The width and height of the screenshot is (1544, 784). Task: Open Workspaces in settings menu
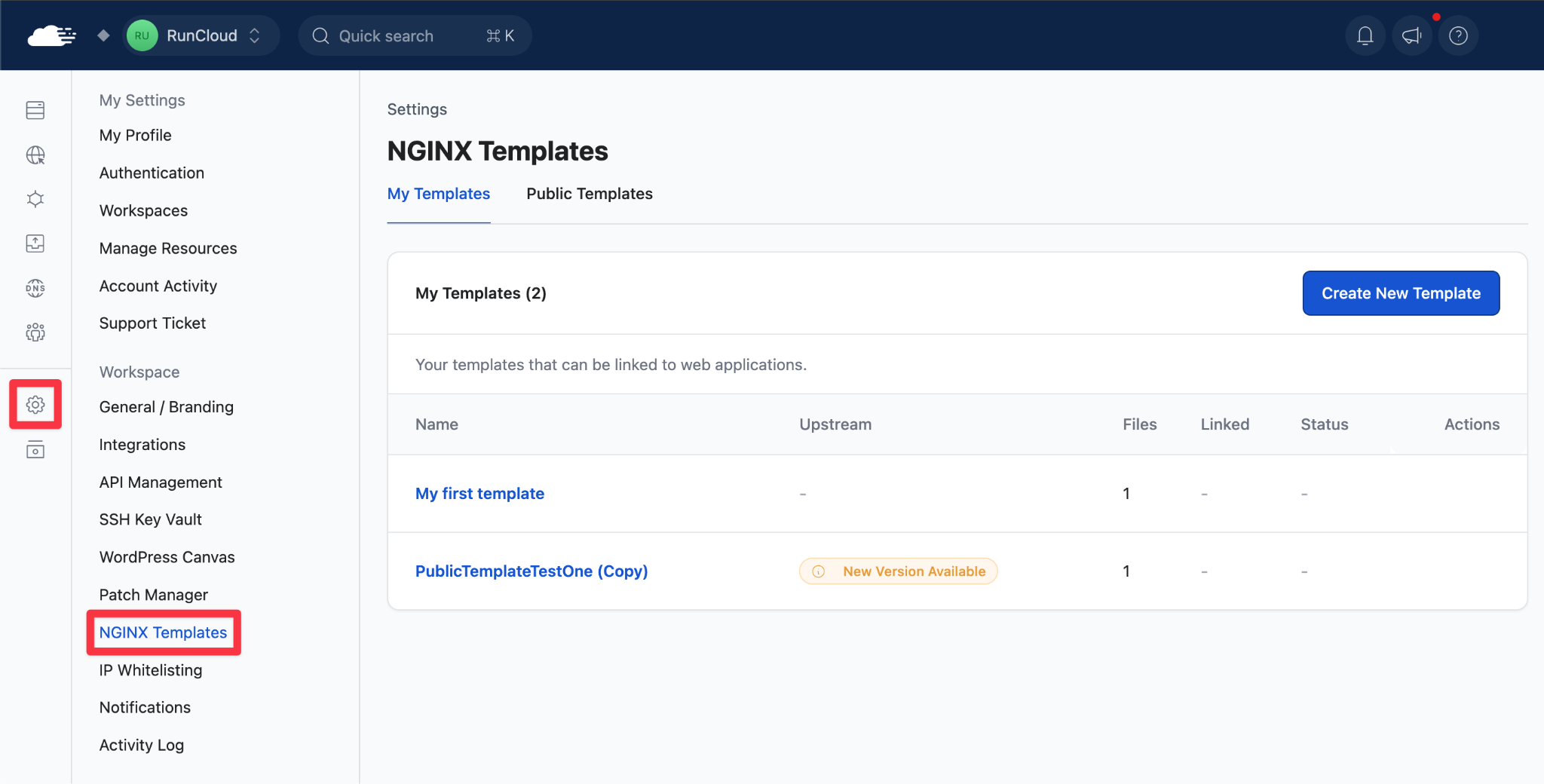click(x=143, y=210)
